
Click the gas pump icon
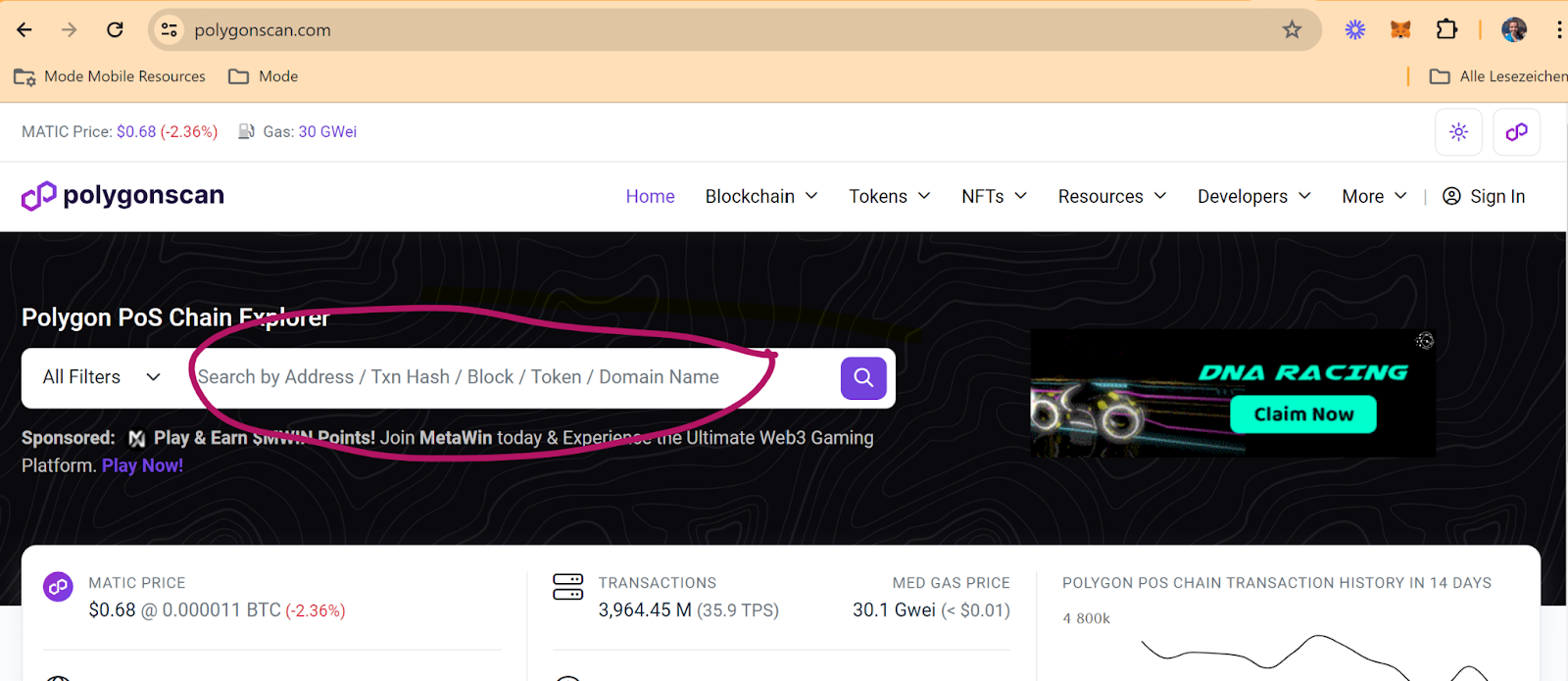(x=247, y=131)
